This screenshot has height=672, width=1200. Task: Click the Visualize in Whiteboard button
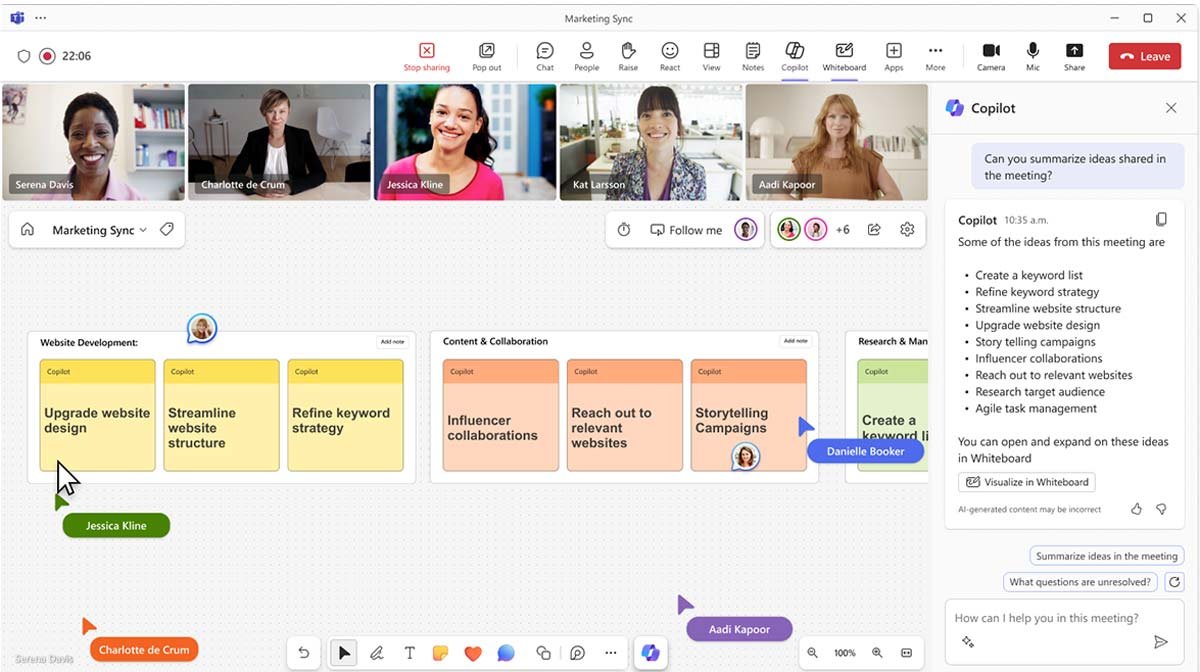tap(1026, 481)
